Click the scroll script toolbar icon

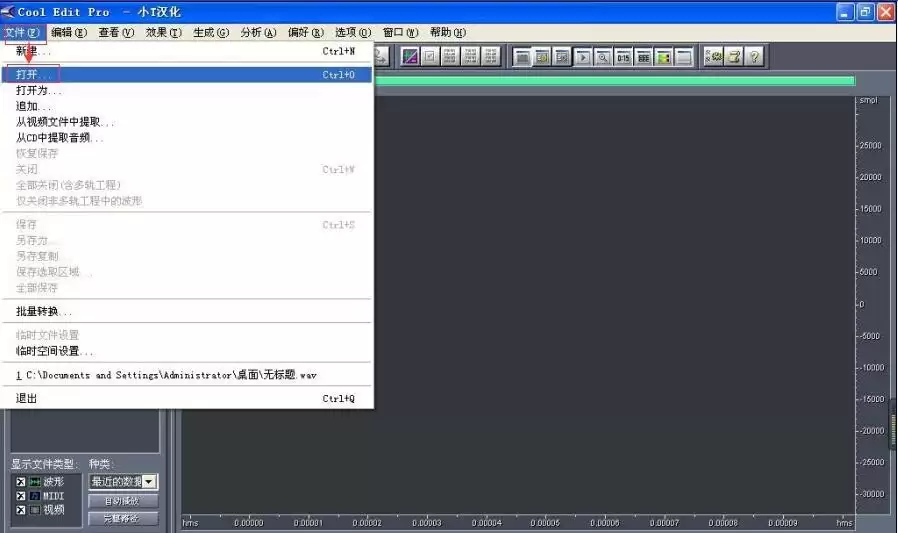click(734, 57)
